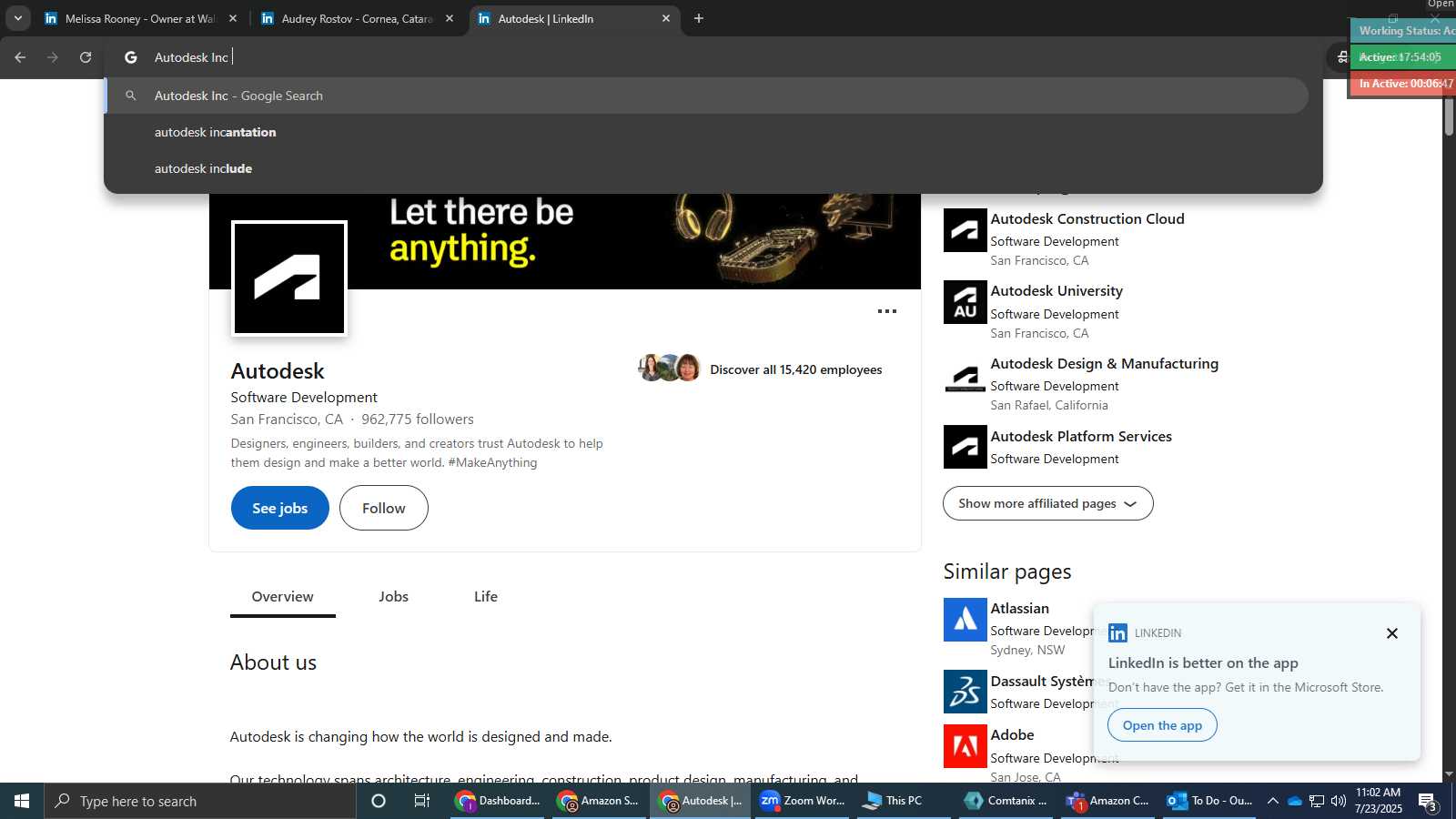Click the browser back arrow
1456x819 pixels.
[20, 57]
